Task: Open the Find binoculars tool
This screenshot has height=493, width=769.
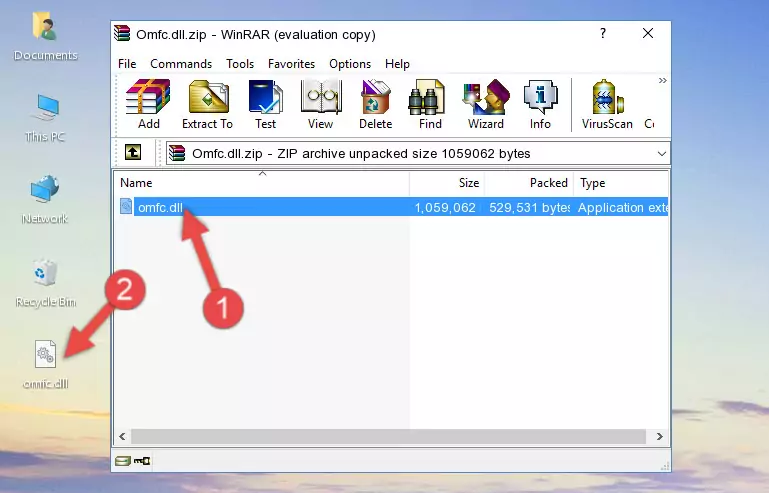Action: point(430,104)
